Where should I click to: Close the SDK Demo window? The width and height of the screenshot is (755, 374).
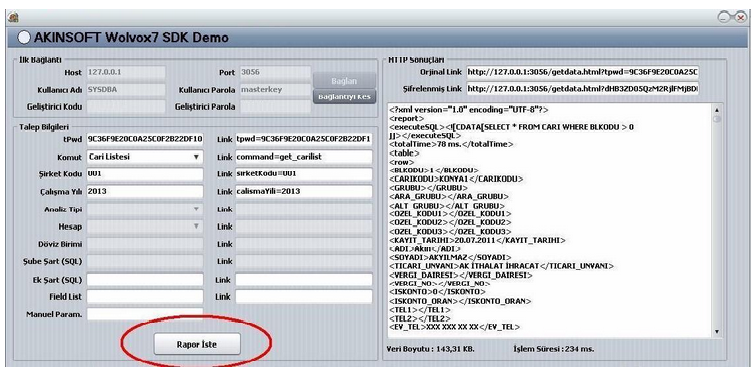(x=742, y=18)
